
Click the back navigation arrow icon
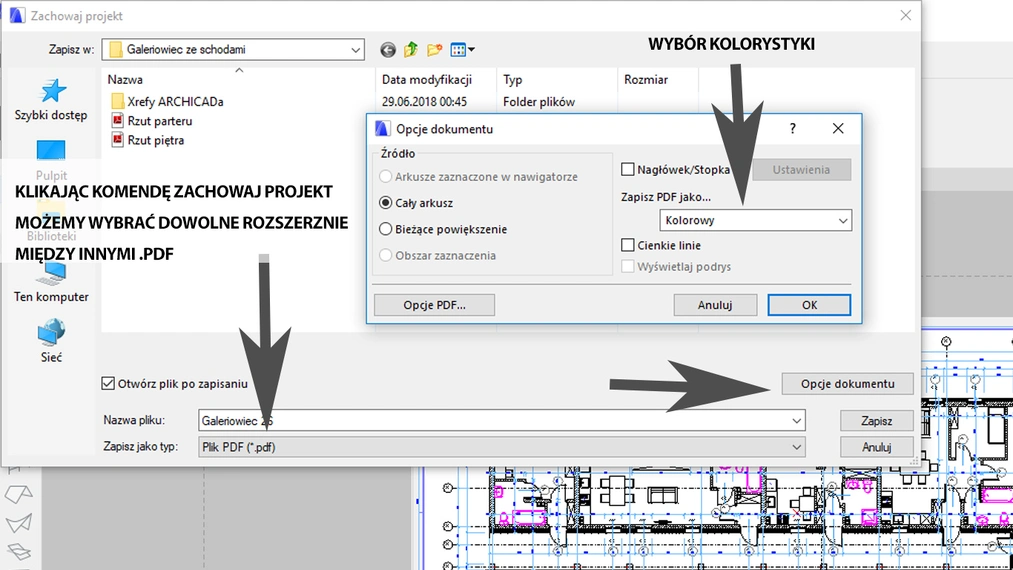[388, 49]
